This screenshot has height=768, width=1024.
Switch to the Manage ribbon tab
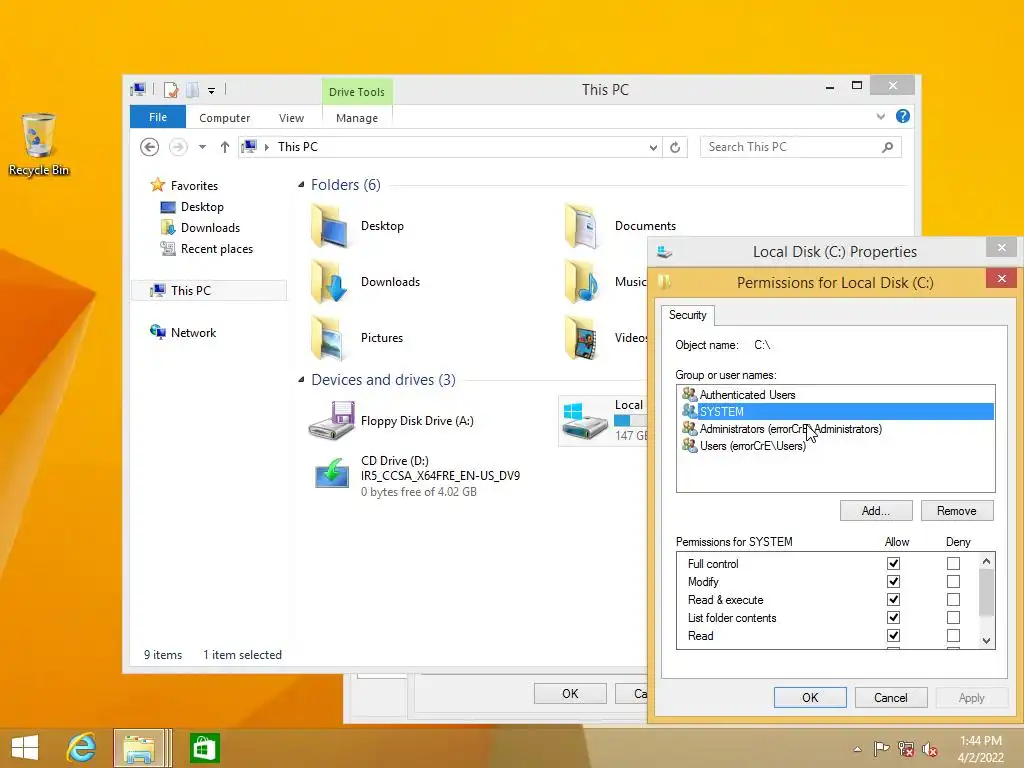tap(357, 118)
